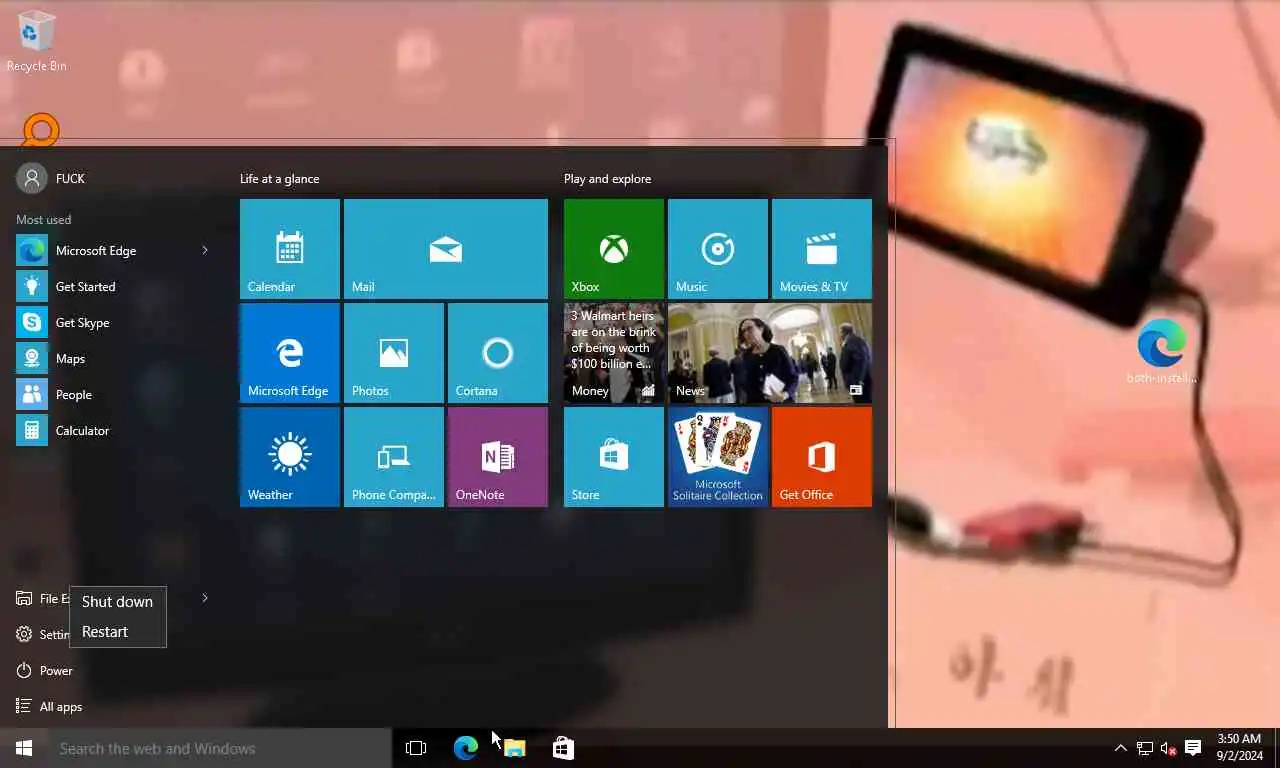Open the Get Office tile
This screenshot has height=768, width=1280.
822,457
